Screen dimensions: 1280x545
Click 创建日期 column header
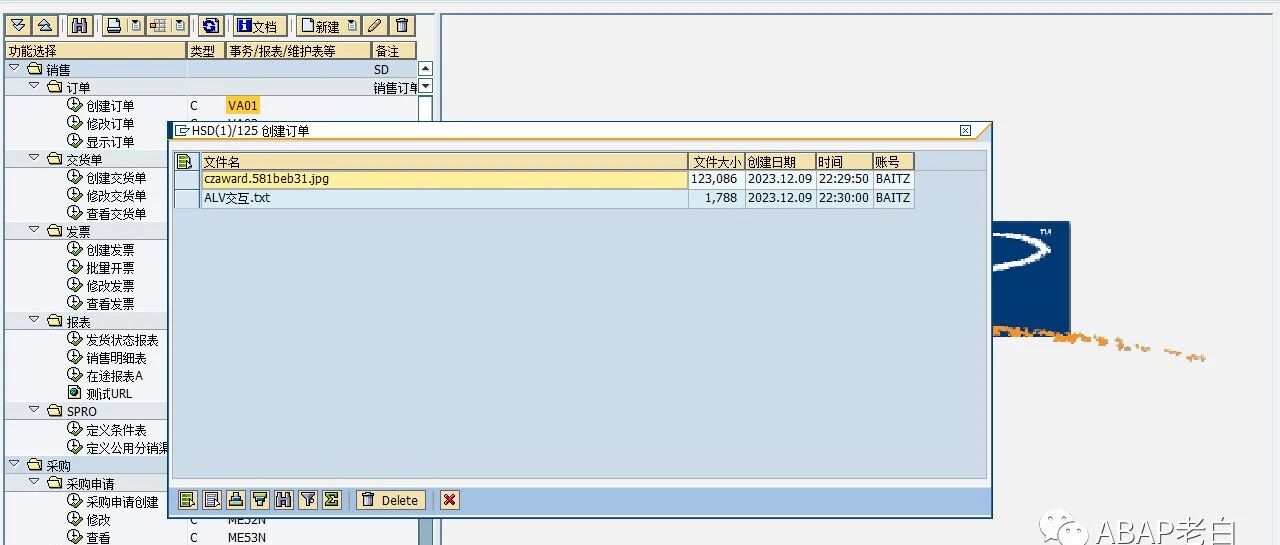click(x=779, y=162)
